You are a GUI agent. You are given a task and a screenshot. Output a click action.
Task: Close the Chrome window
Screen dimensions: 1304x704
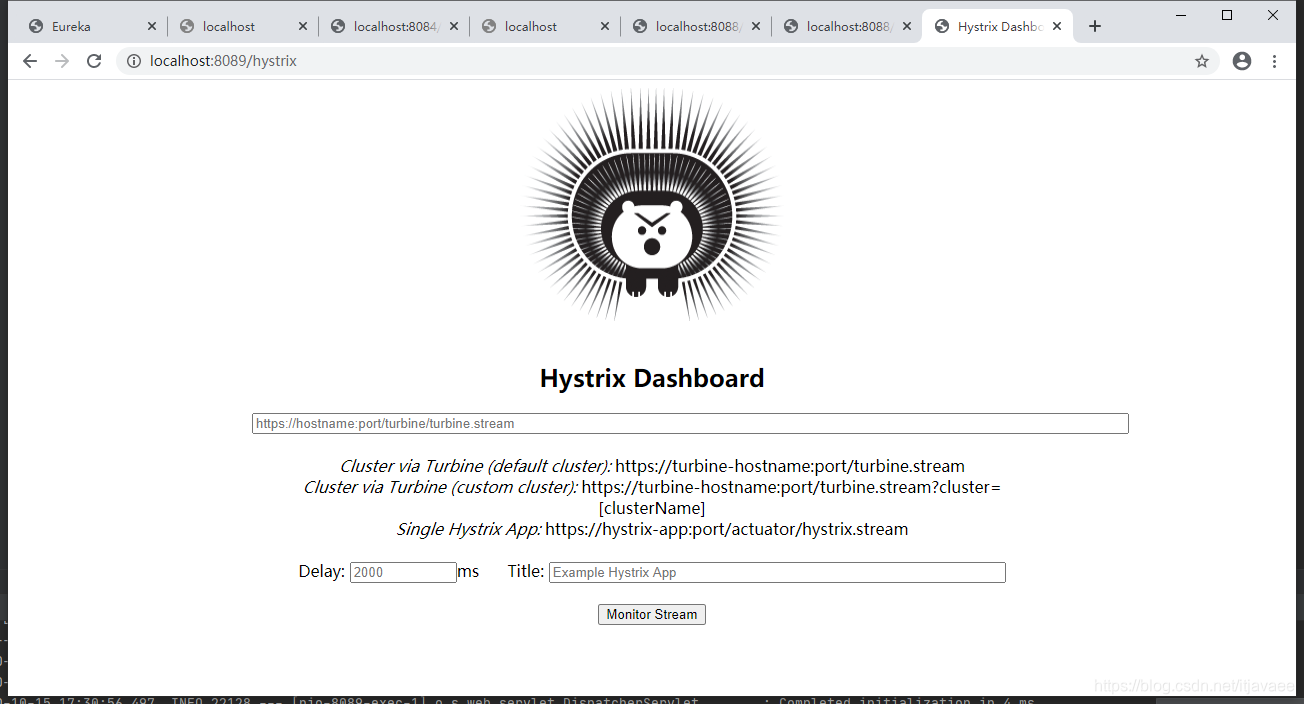[x=1273, y=14]
